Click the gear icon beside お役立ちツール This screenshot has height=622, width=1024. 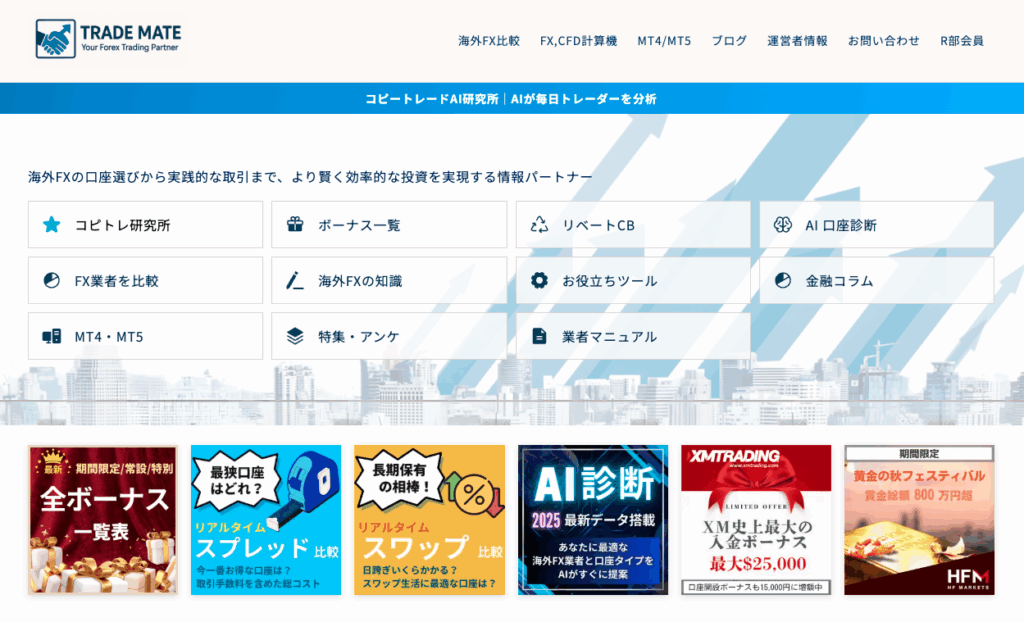pos(540,281)
